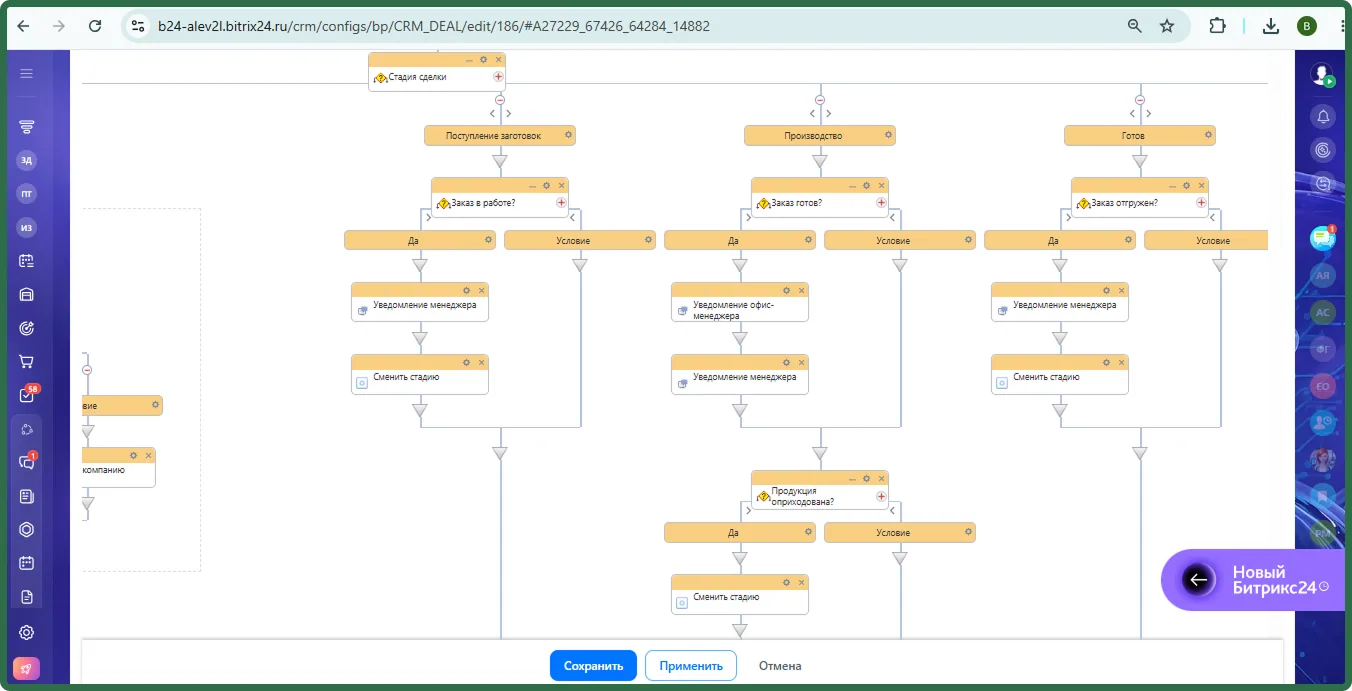Open tasks icon with 58 badge

tap(27, 395)
